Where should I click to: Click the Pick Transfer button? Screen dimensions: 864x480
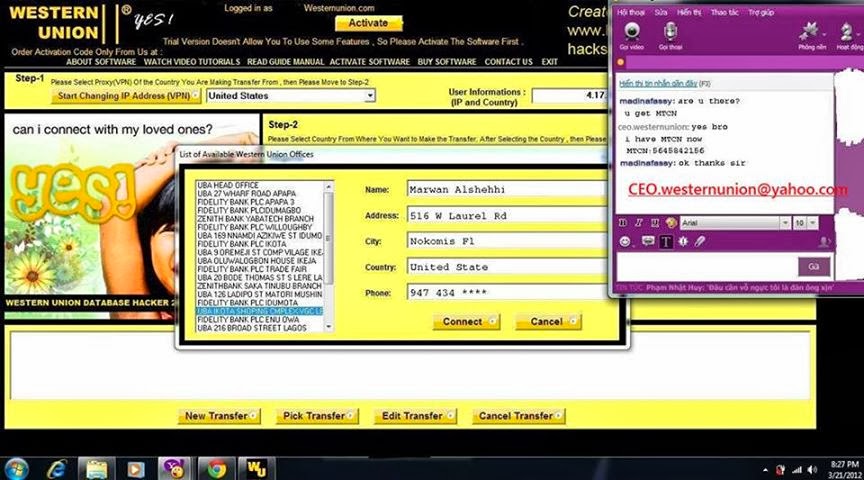[317, 416]
